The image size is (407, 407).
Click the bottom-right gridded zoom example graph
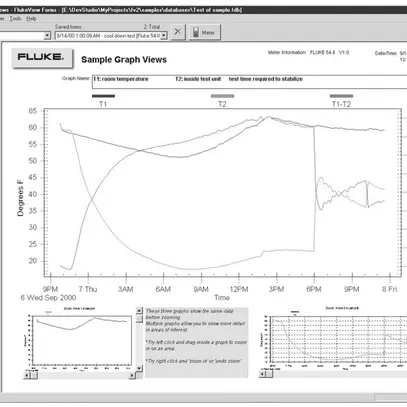click(338, 339)
